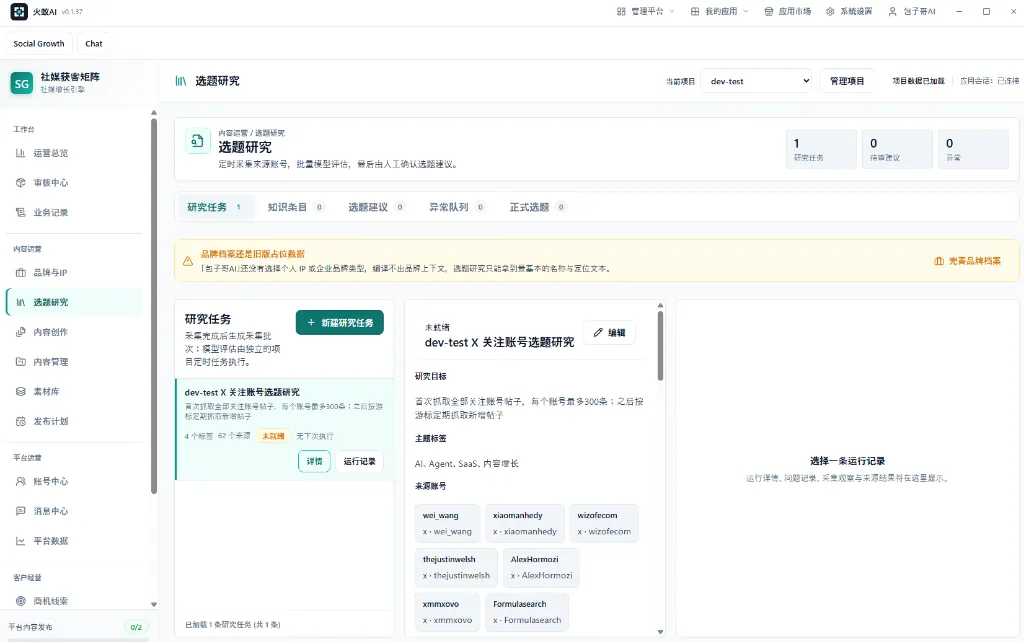Screen dimensions: 1024x642
Task: Click the 完善品牌档案 link
Action: point(967,261)
